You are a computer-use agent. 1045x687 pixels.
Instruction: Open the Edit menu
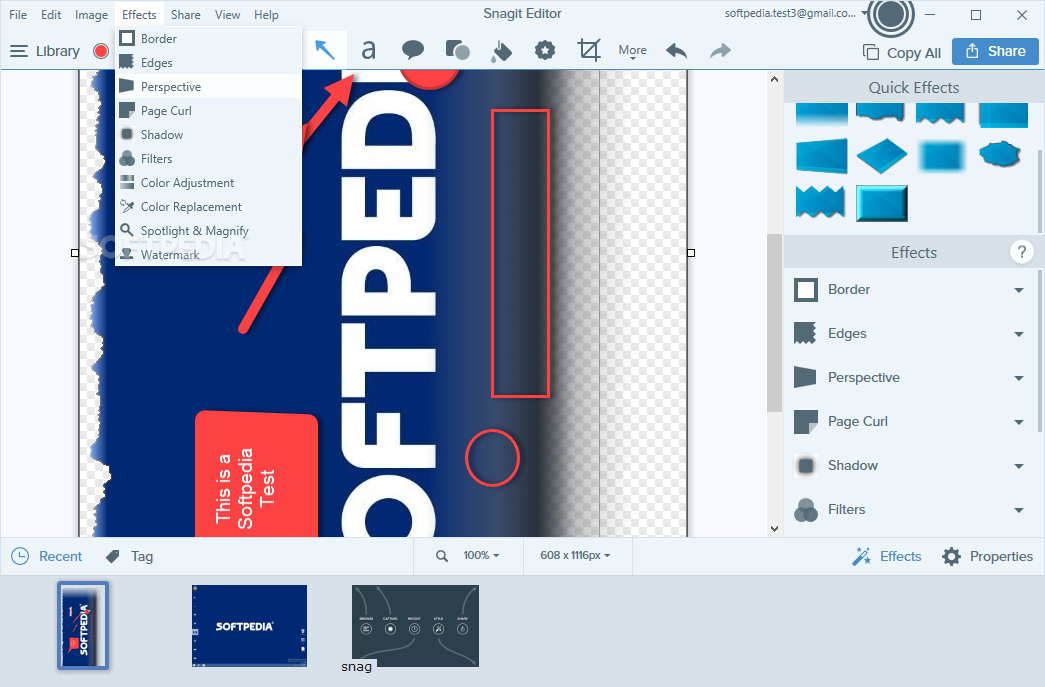51,15
